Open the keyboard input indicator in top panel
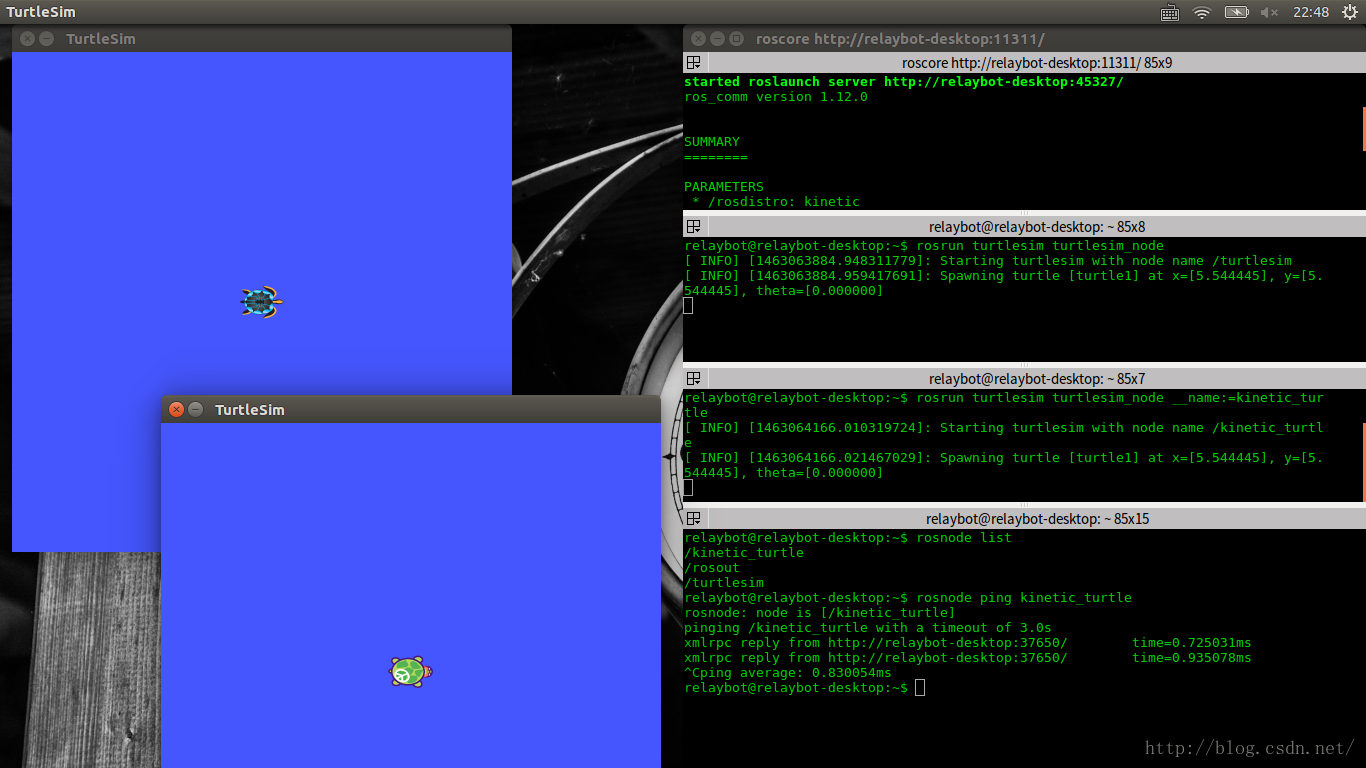This screenshot has height=768, width=1366. (1170, 12)
